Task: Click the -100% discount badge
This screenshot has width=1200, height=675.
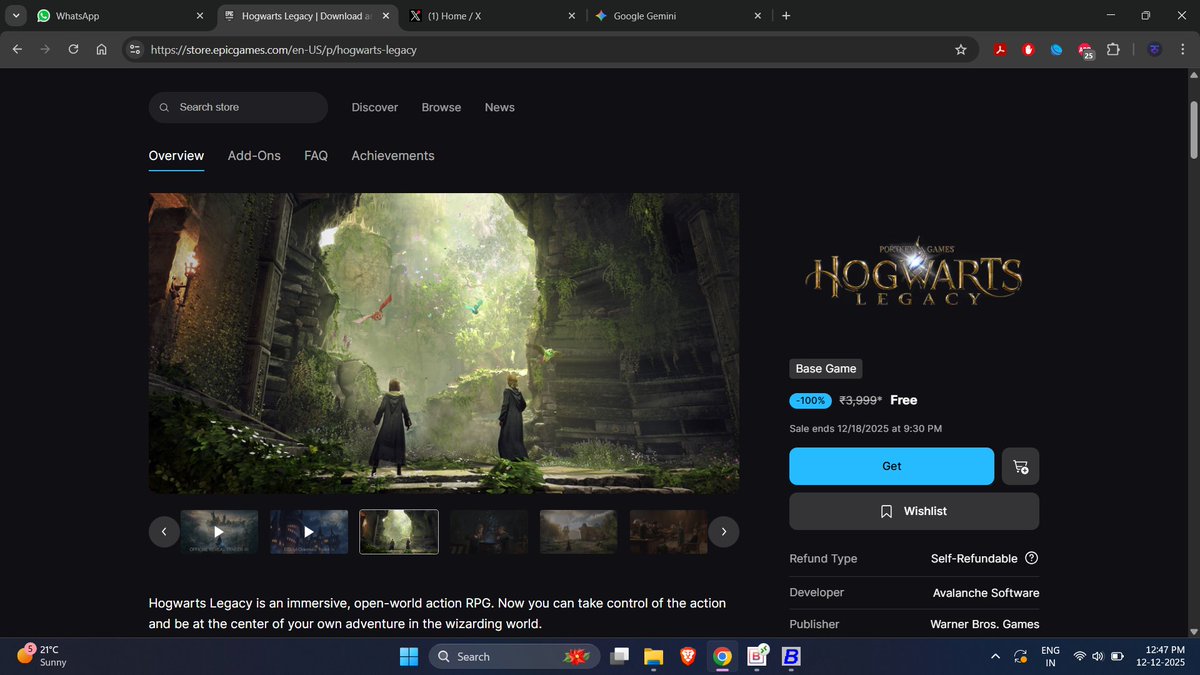Action: 810,400
